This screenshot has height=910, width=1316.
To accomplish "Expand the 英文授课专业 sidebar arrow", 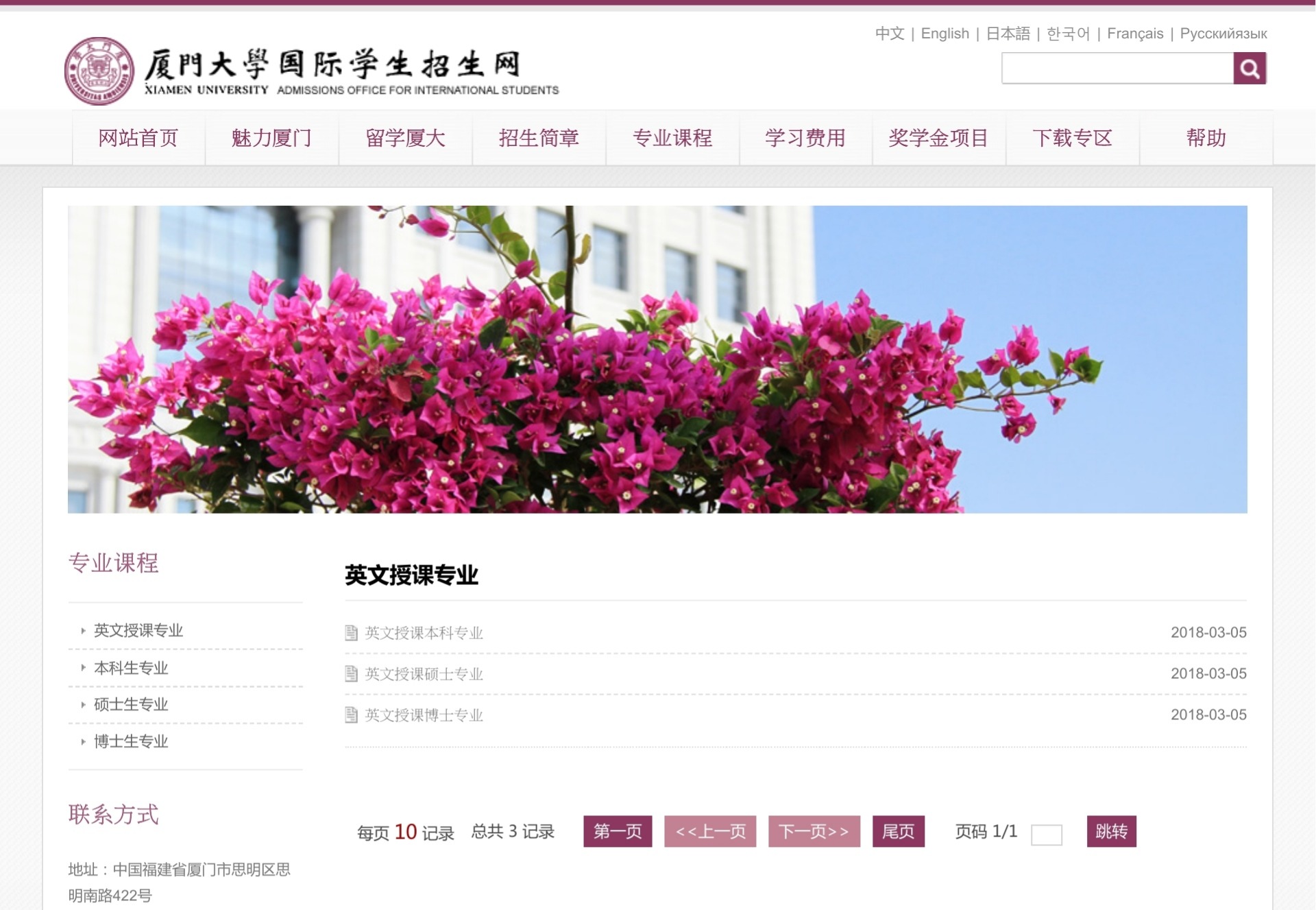I will 83,630.
